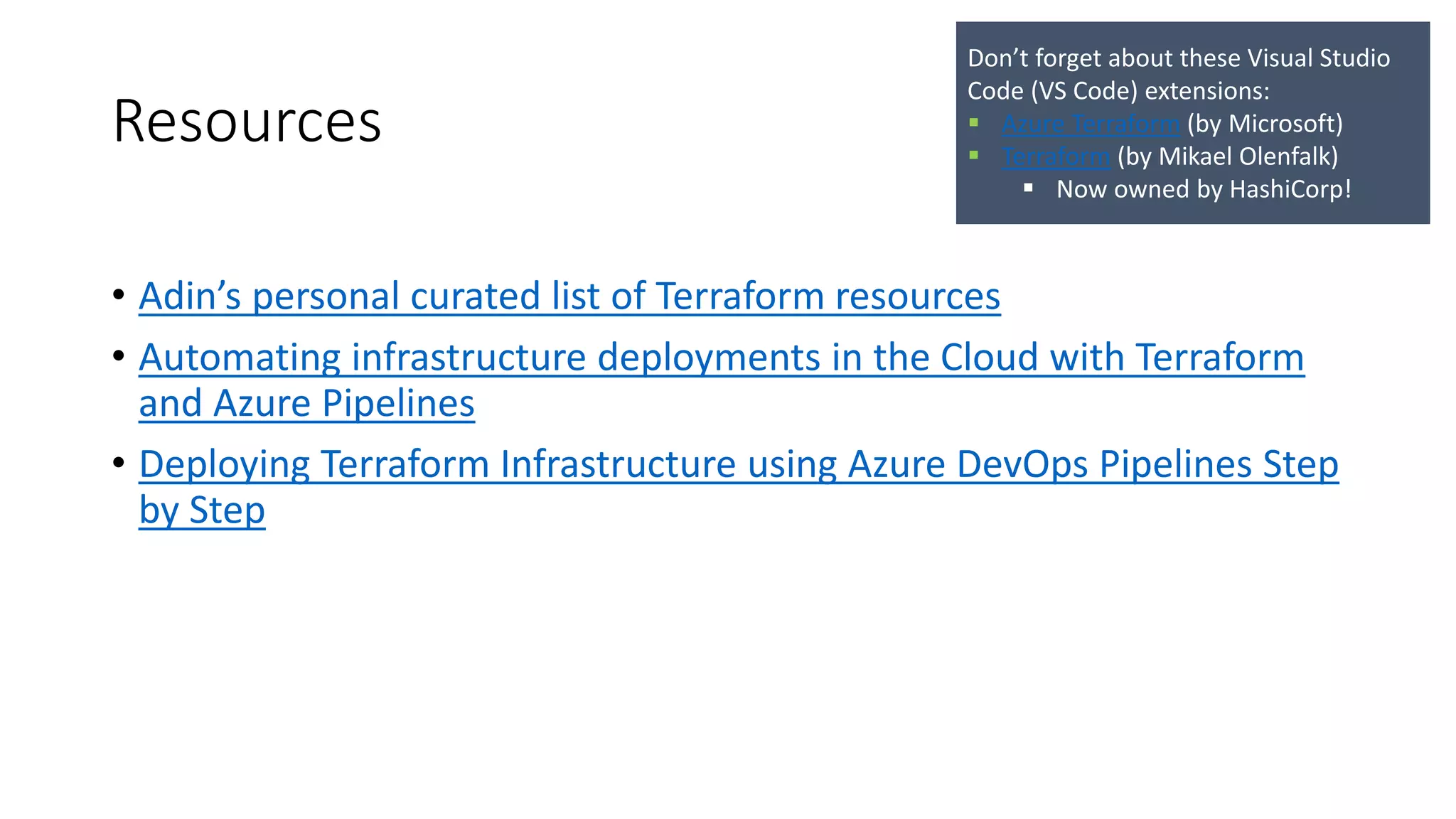Open Deploying Terraform Infrastructure using Azure DevOps link

pyautogui.click(x=739, y=487)
